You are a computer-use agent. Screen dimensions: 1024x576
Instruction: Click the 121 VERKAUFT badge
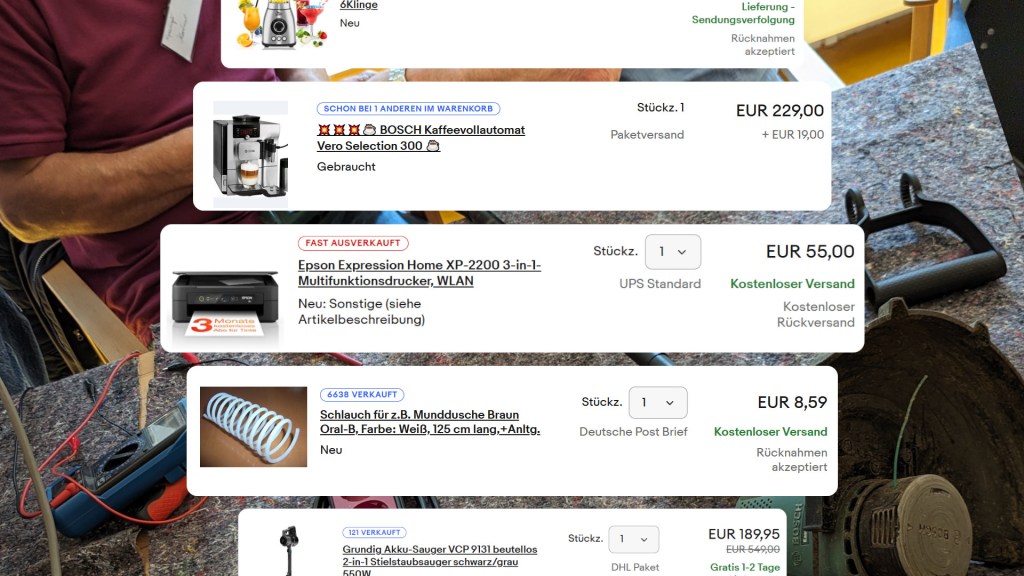(374, 532)
